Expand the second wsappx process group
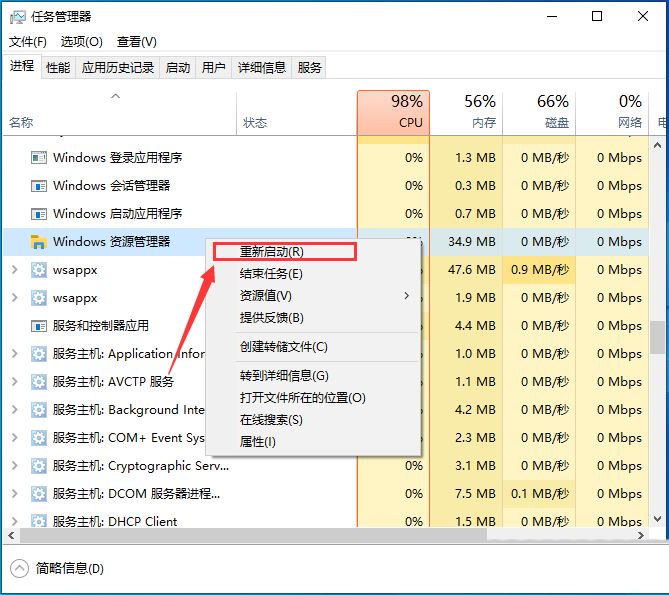This screenshot has height=595, width=669. pos(15,298)
